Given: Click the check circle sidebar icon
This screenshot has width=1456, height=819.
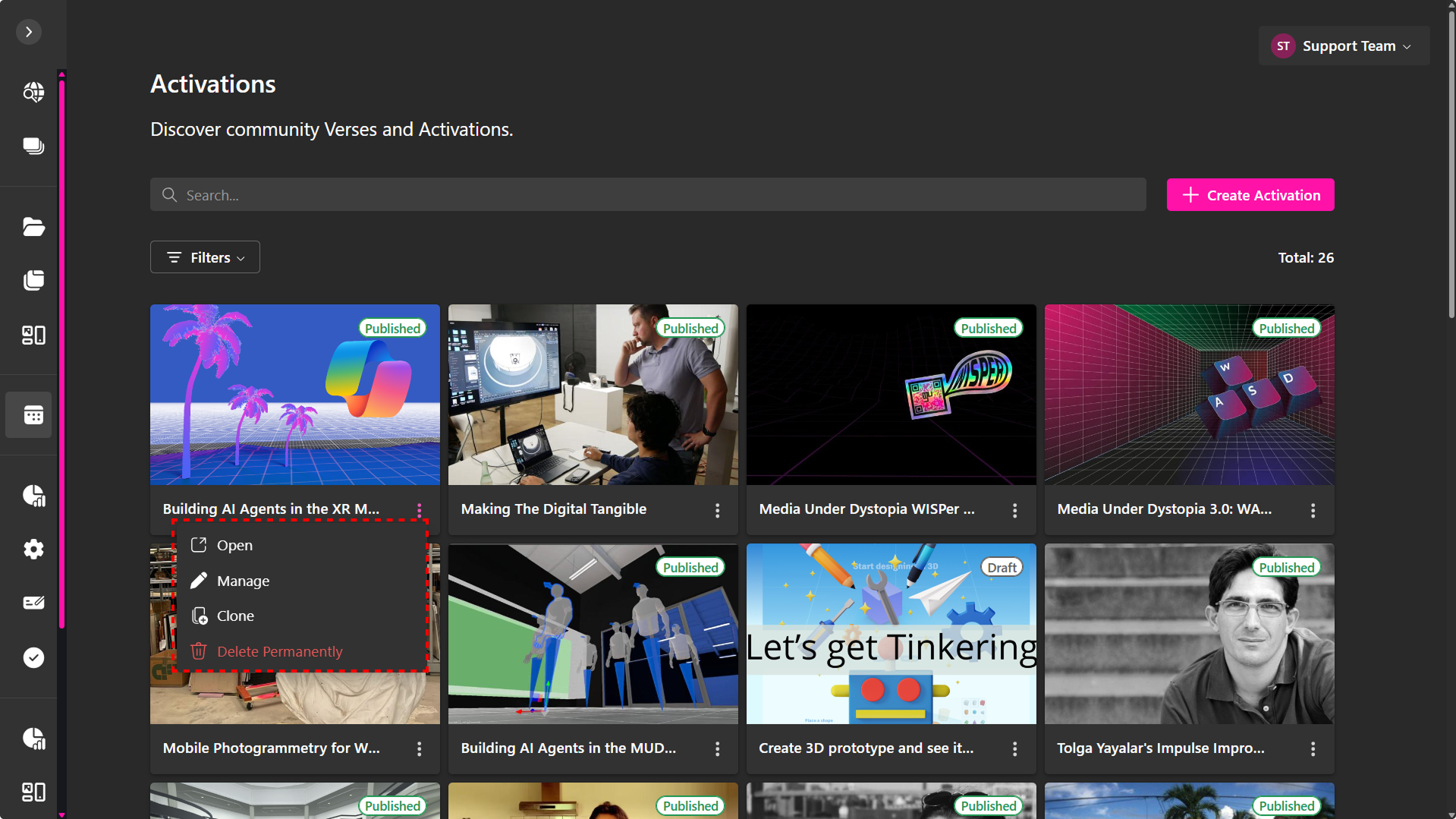Looking at the screenshot, I should [x=33, y=657].
